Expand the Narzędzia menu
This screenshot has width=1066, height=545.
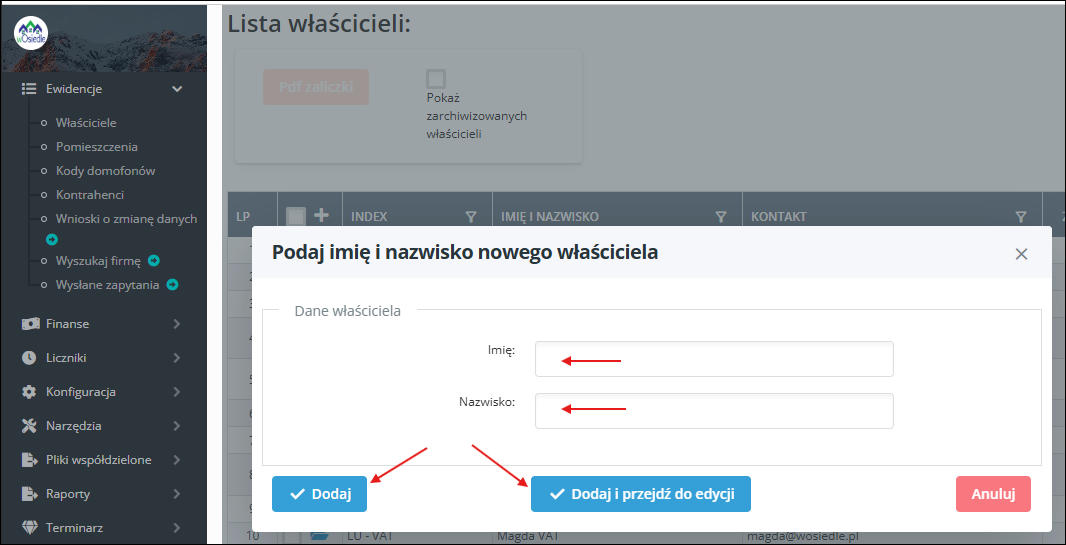point(177,425)
